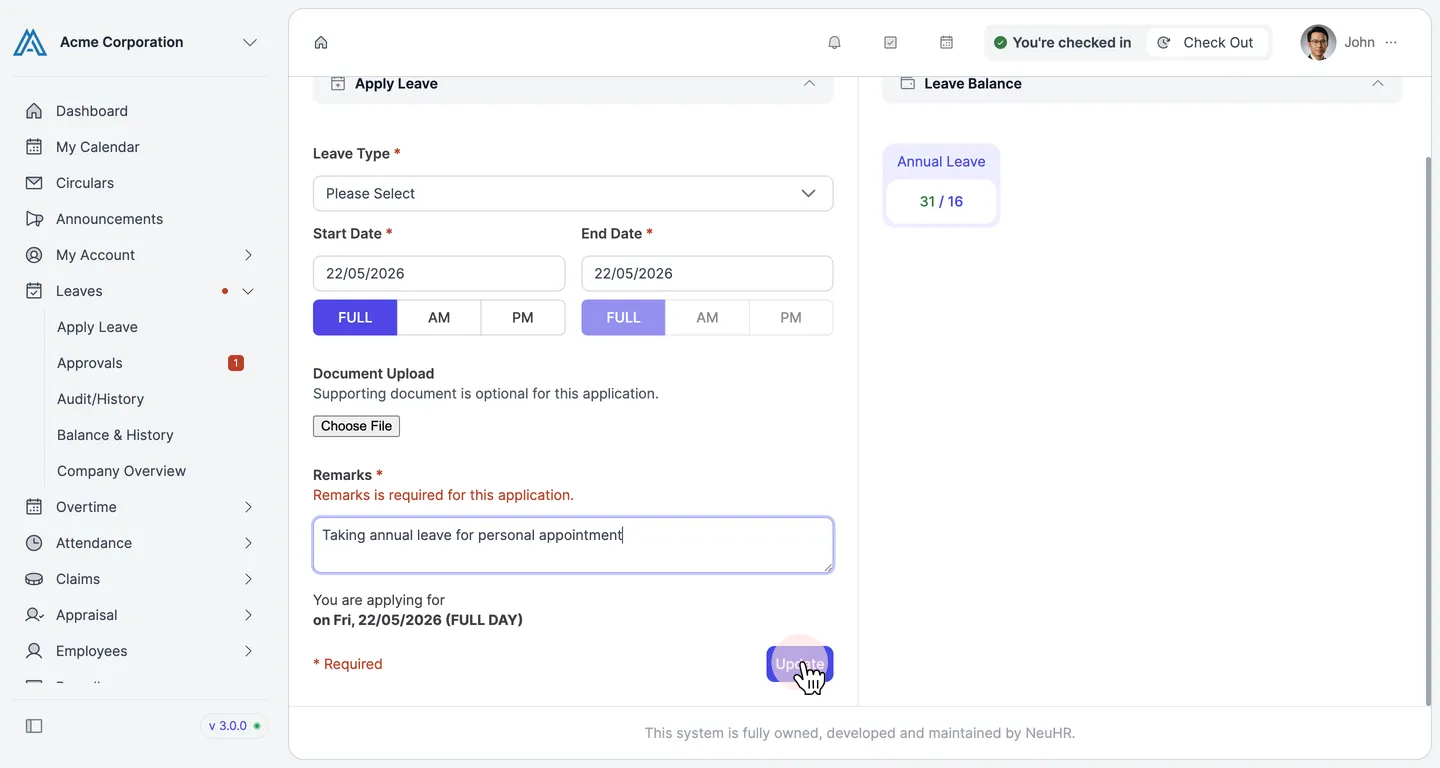1440x768 pixels.
Task: Open My Calendar in sidebar
Action: (98, 147)
